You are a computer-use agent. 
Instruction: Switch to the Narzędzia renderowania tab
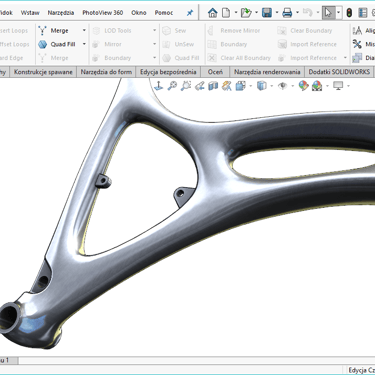click(x=267, y=72)
